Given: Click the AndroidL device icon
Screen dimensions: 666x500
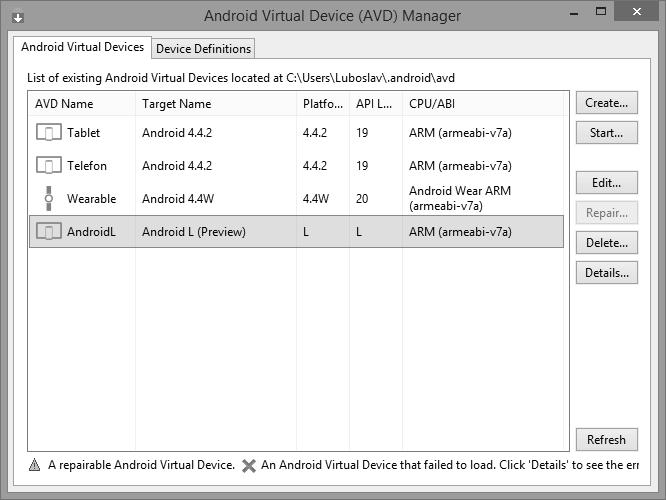Looking at the screenshot, I should coord(48,232).
